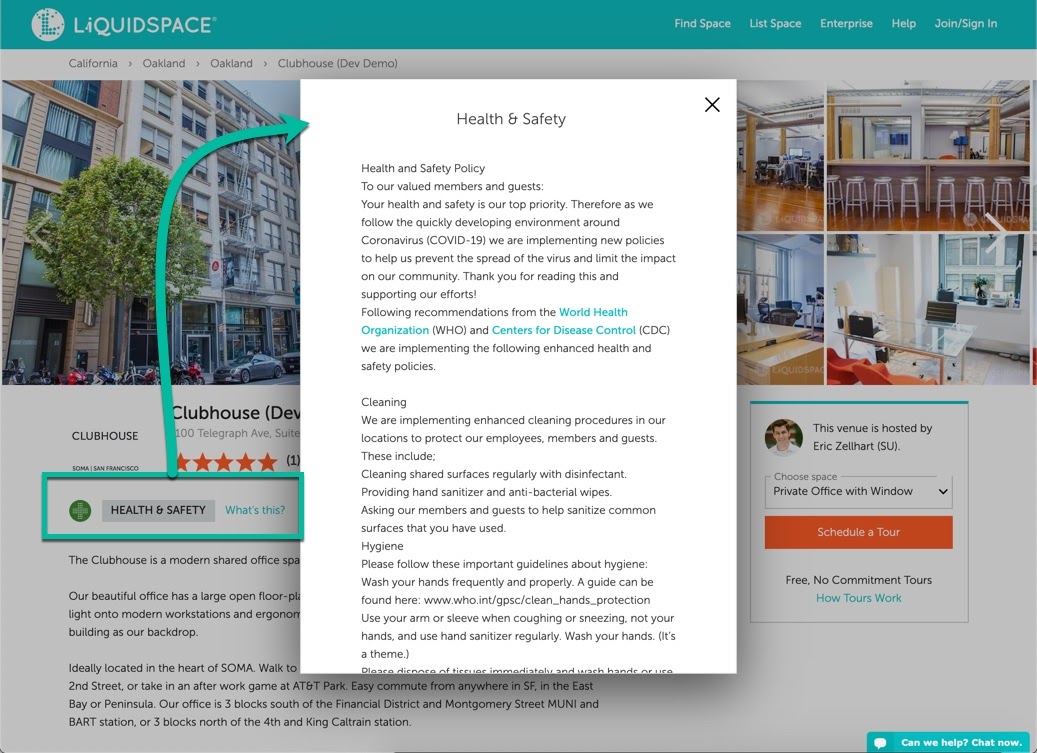Viewport: 1037px width, 753px height.
Task: Open the Choose space dropdown
Action: tap(859, 492)
